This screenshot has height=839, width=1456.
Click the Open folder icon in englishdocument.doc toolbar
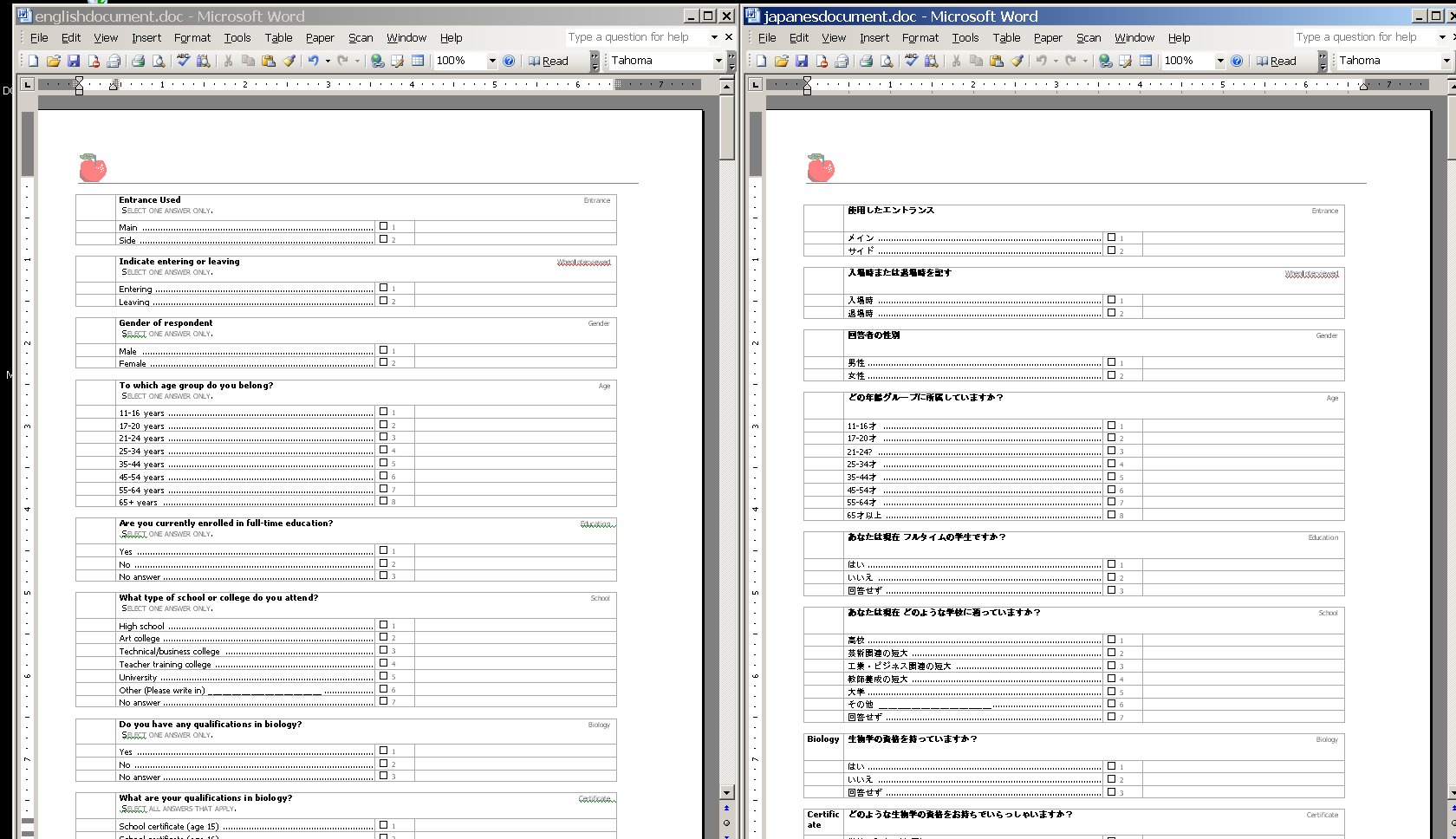pos(54,61)
